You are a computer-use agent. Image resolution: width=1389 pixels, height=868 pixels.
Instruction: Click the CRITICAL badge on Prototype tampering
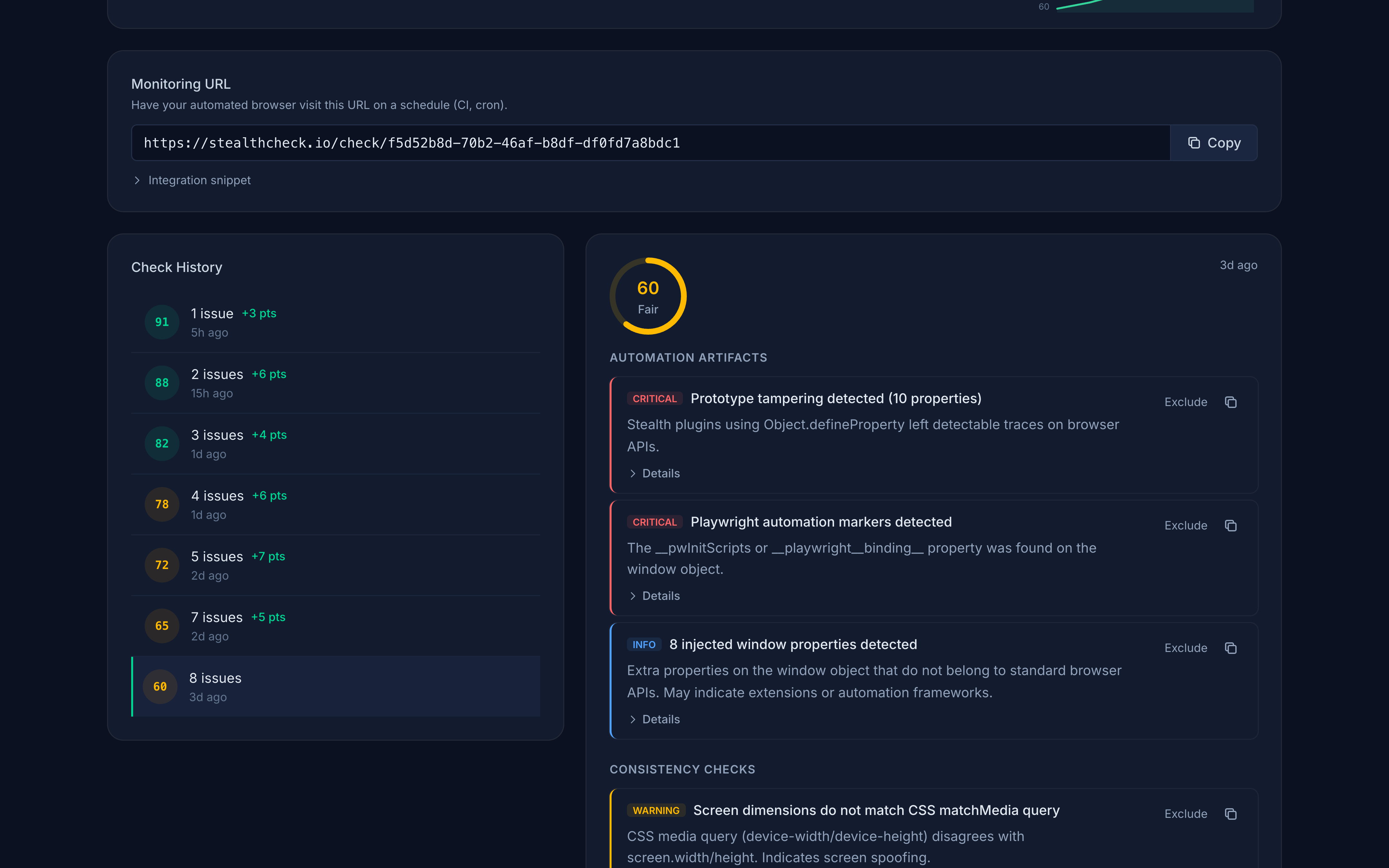(655, 398)
